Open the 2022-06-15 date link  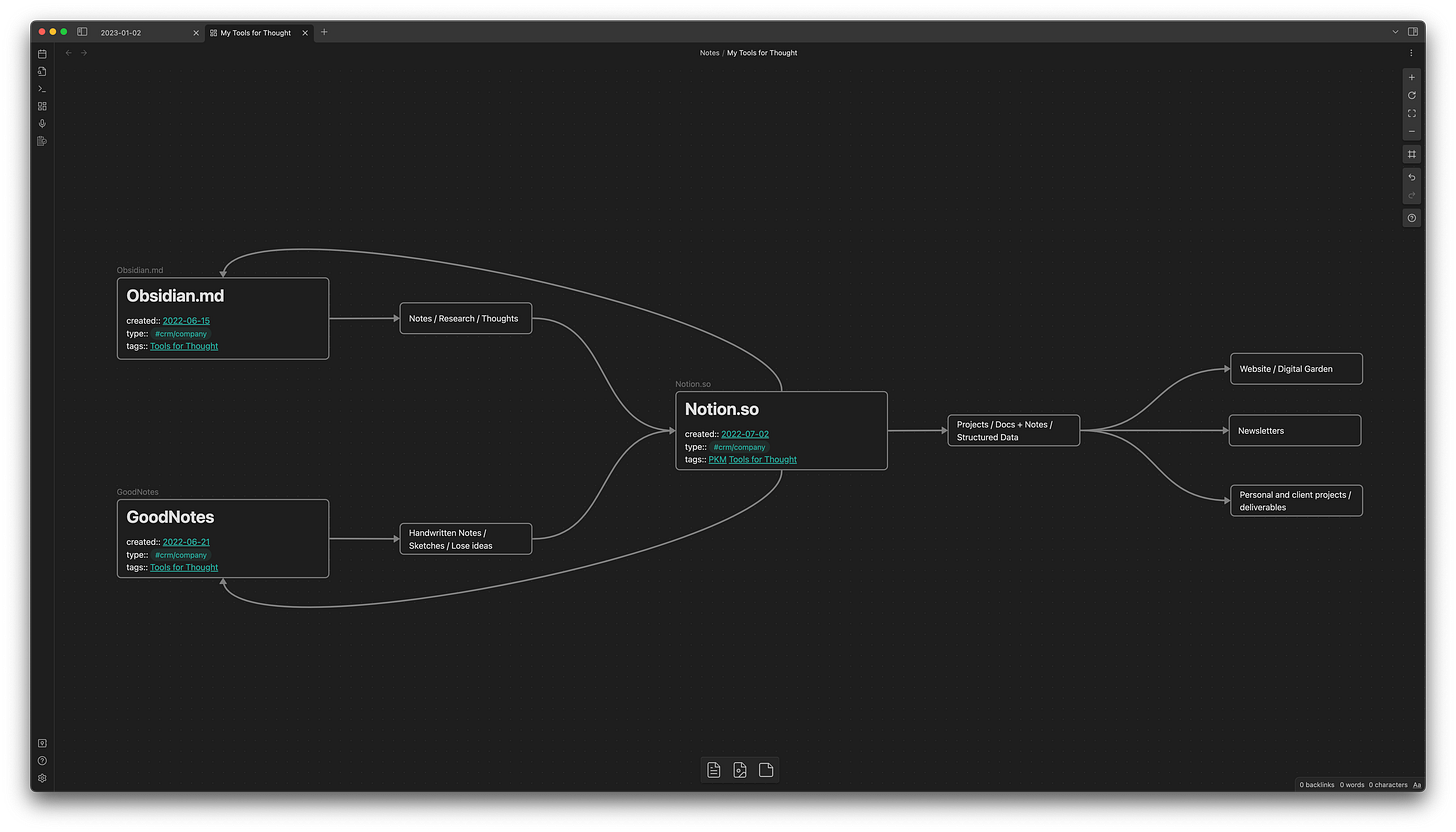click(x=186, y=321)
